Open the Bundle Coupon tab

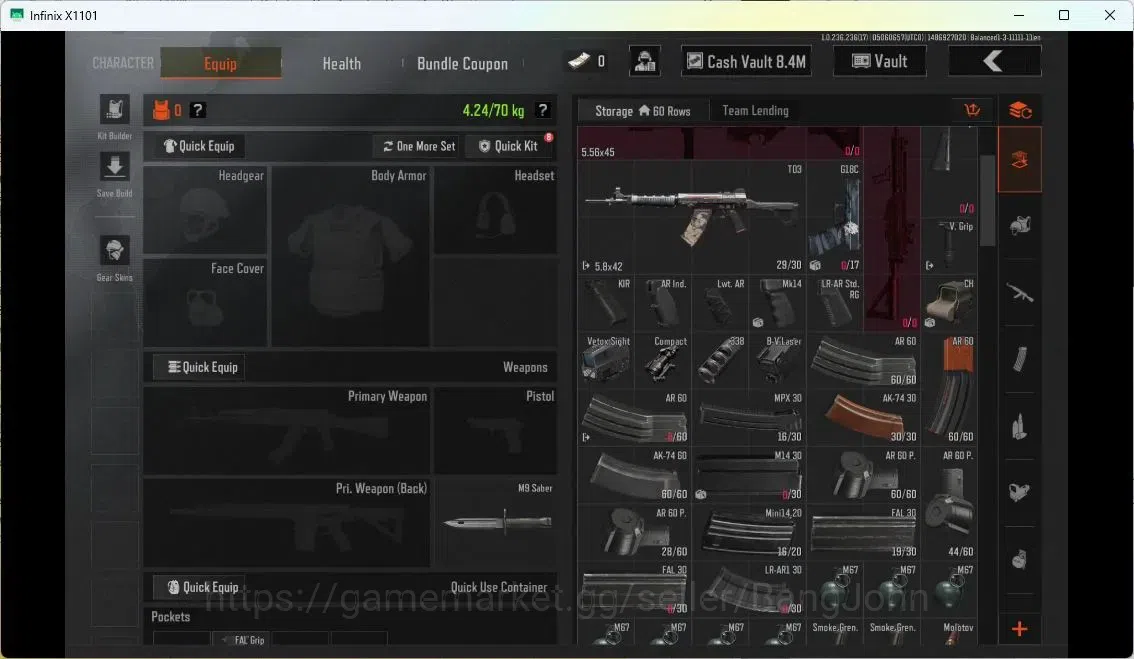[462, 64]
